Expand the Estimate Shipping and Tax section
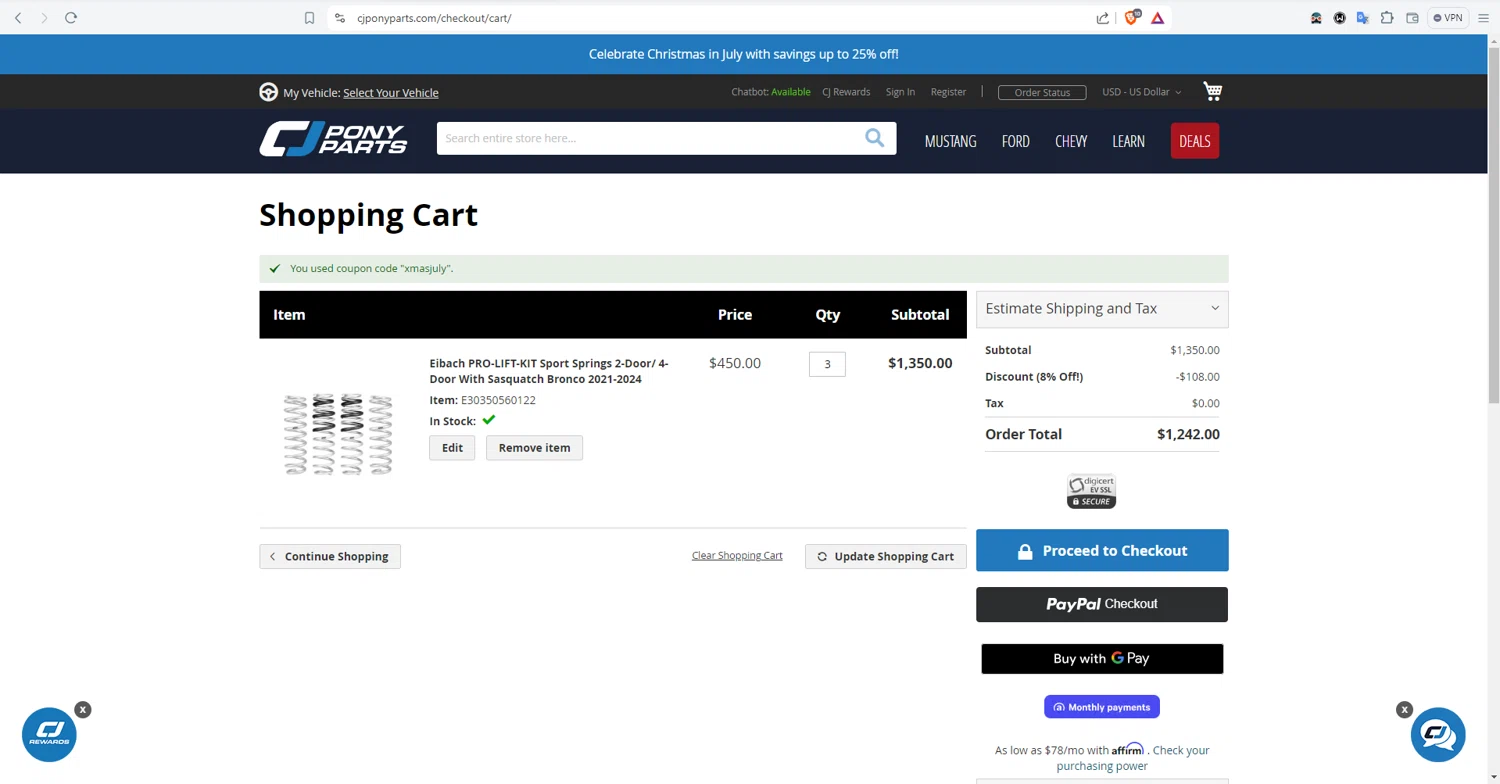 click(x=1102, y=309)
